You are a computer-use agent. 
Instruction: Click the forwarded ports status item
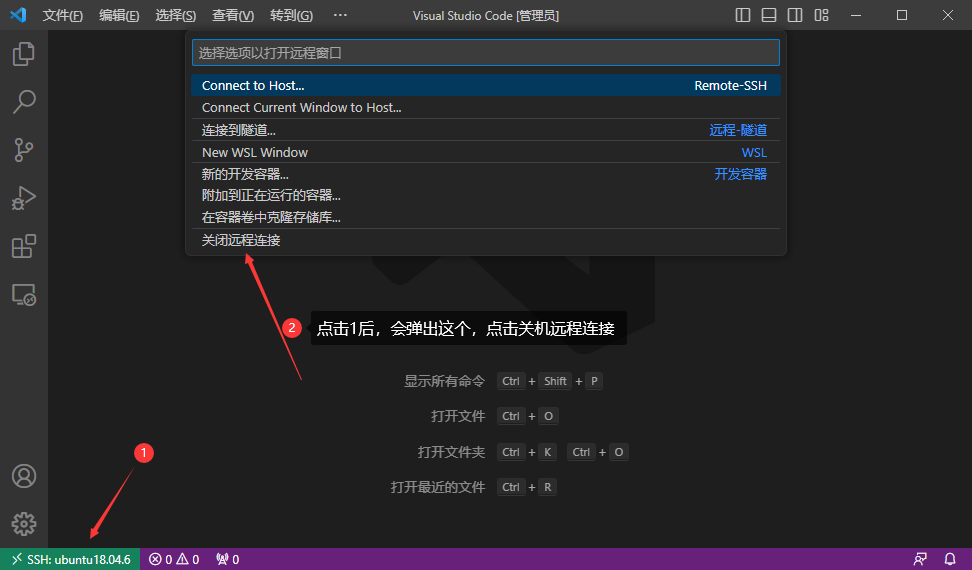click(x=228, y=559)
